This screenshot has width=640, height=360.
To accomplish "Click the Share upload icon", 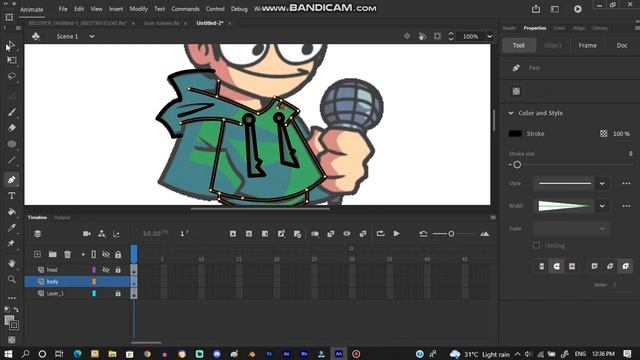I will point(536,9).
